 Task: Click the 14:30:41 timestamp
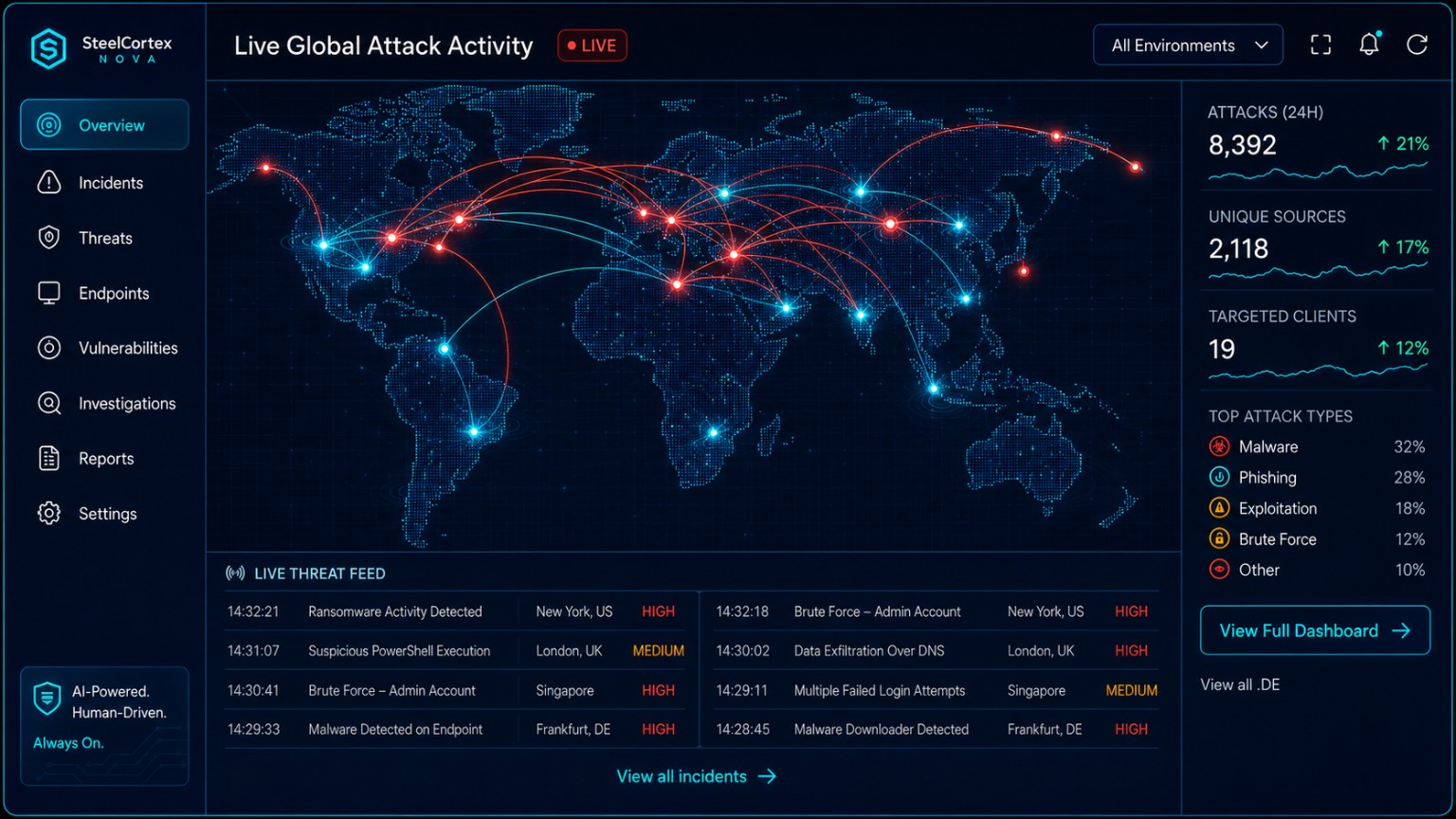pos(253,690)
